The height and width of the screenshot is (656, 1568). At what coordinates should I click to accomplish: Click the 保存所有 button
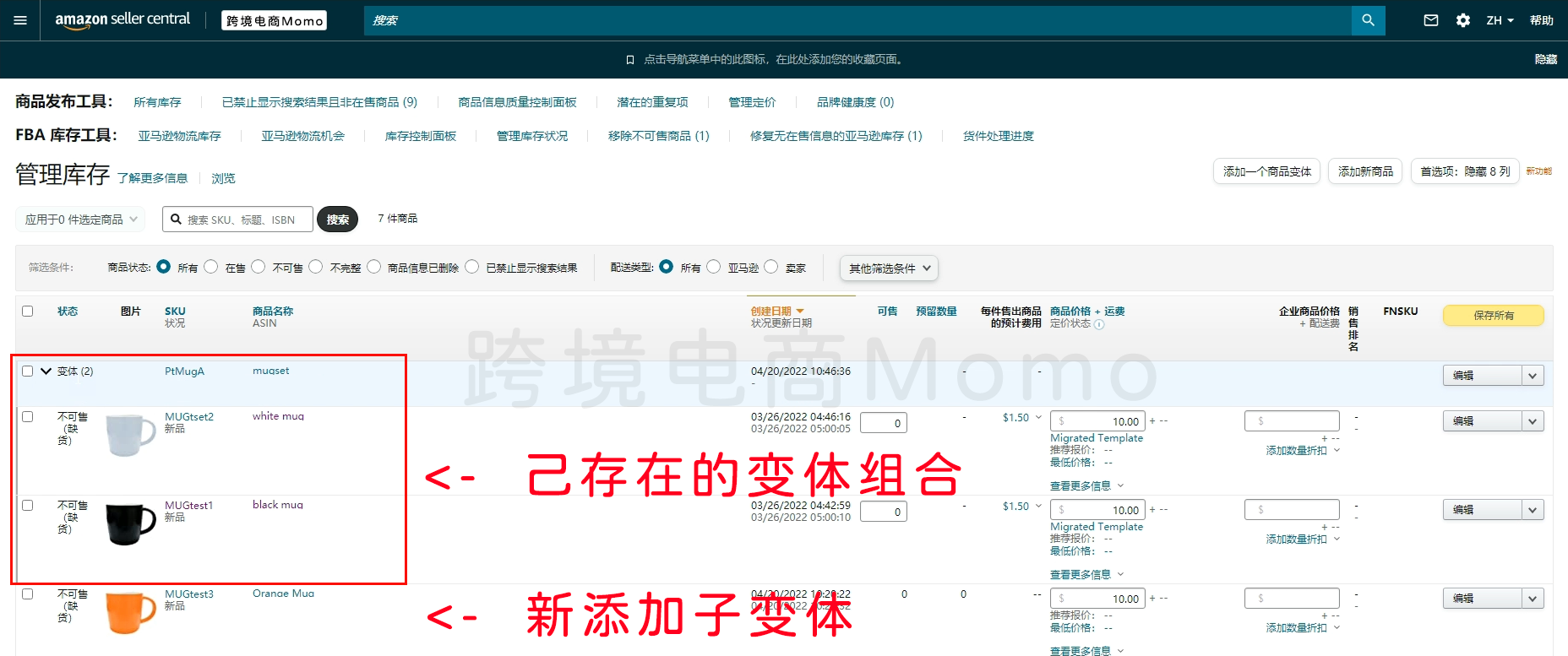(1494, 316)
